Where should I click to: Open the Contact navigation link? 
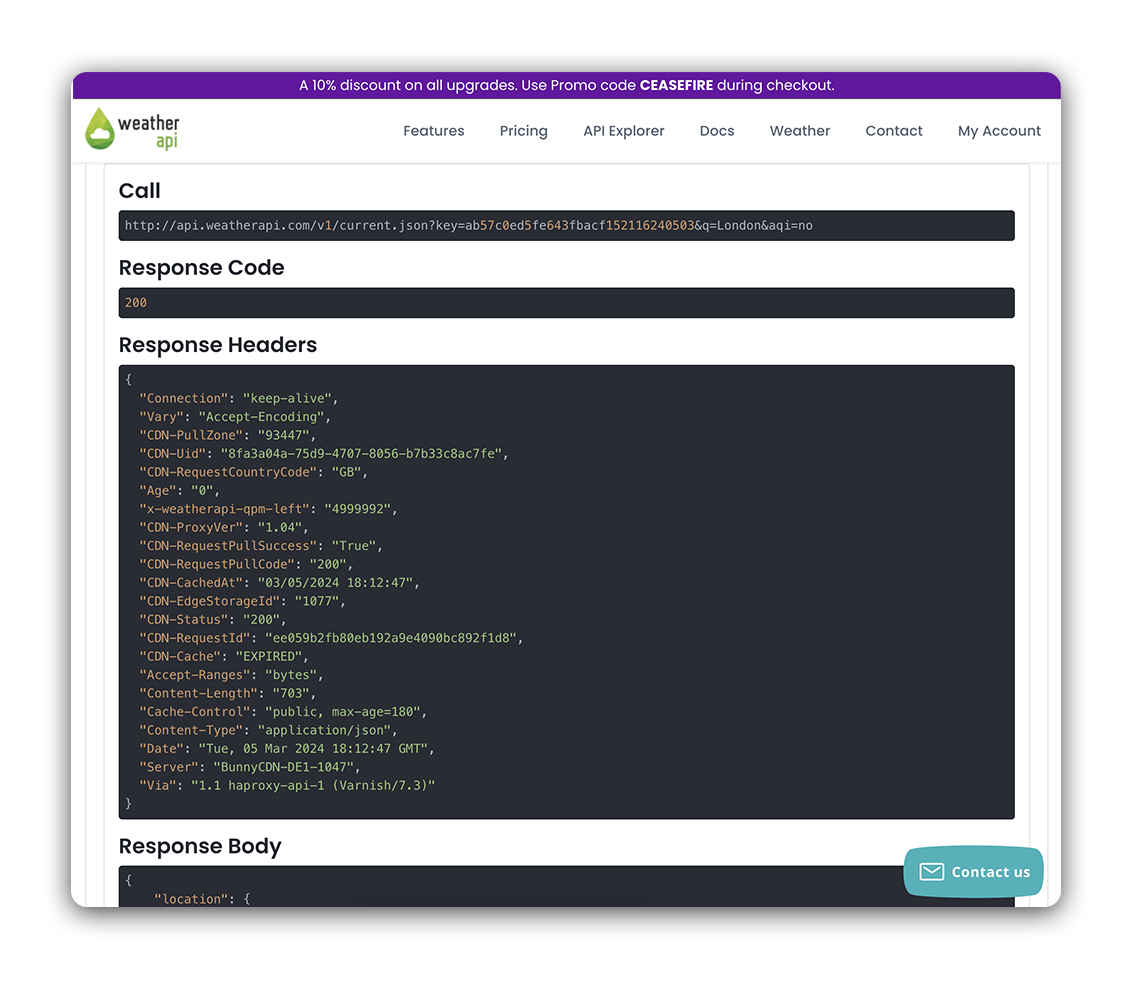click(893, 131)
